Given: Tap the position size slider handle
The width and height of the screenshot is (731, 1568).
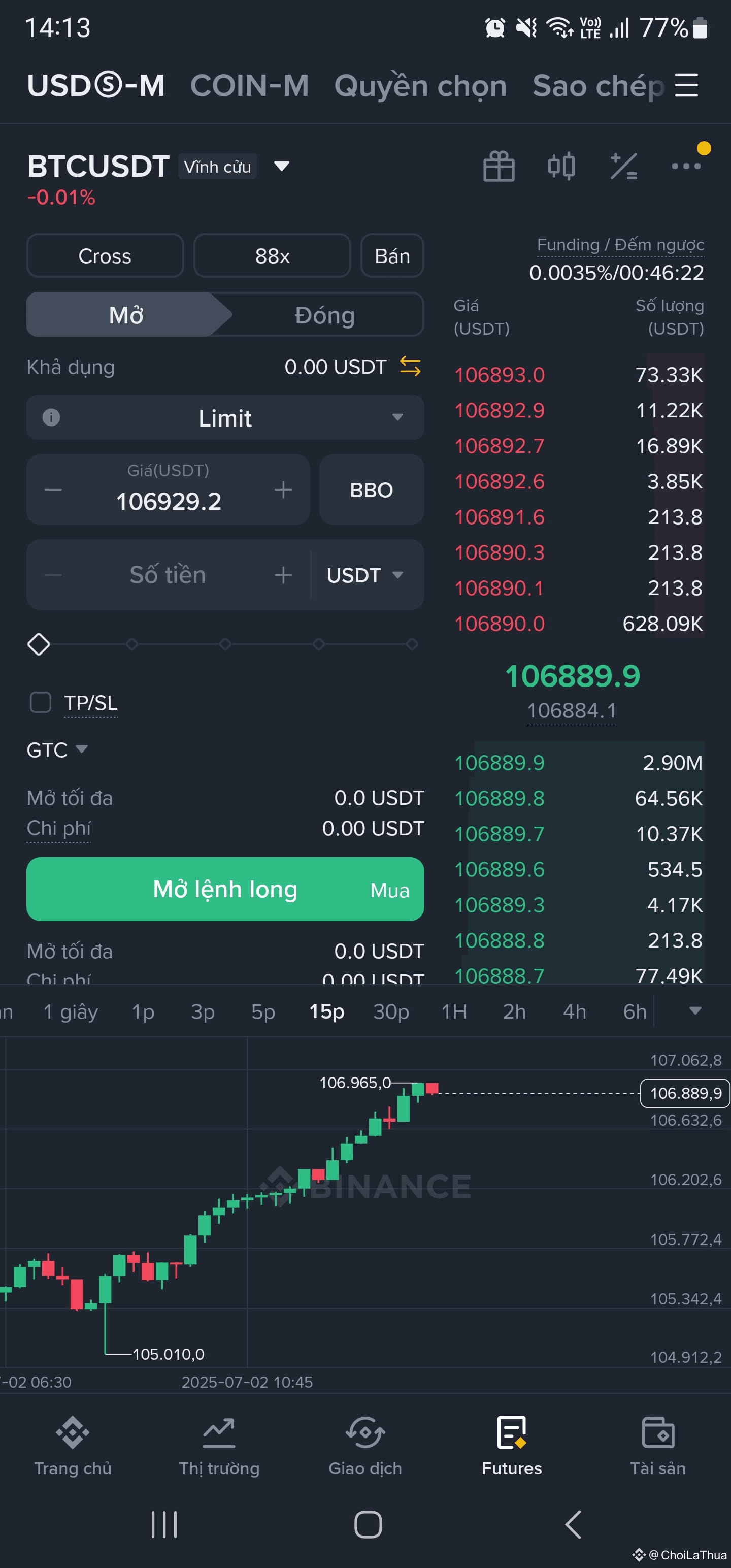Looking at the screenshot, I should [39, 644].
